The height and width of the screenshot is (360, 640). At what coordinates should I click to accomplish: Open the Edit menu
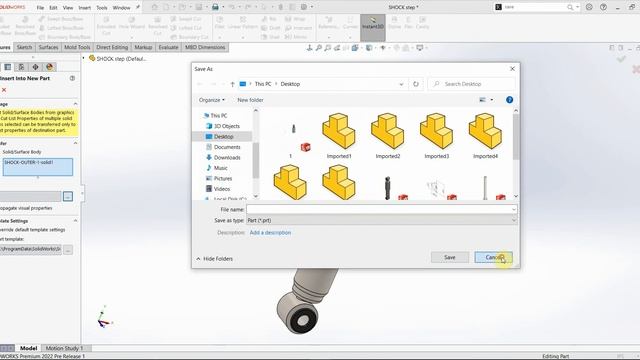pos(53,8)
